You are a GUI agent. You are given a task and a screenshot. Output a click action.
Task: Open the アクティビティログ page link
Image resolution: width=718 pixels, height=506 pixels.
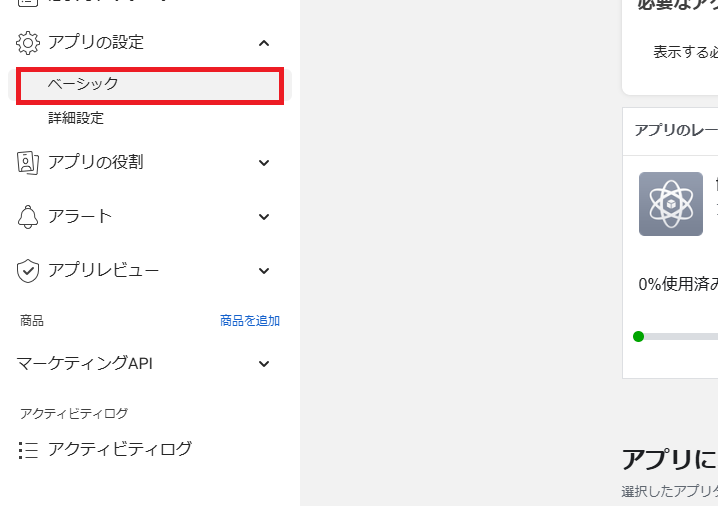click(x=120, y=449)
